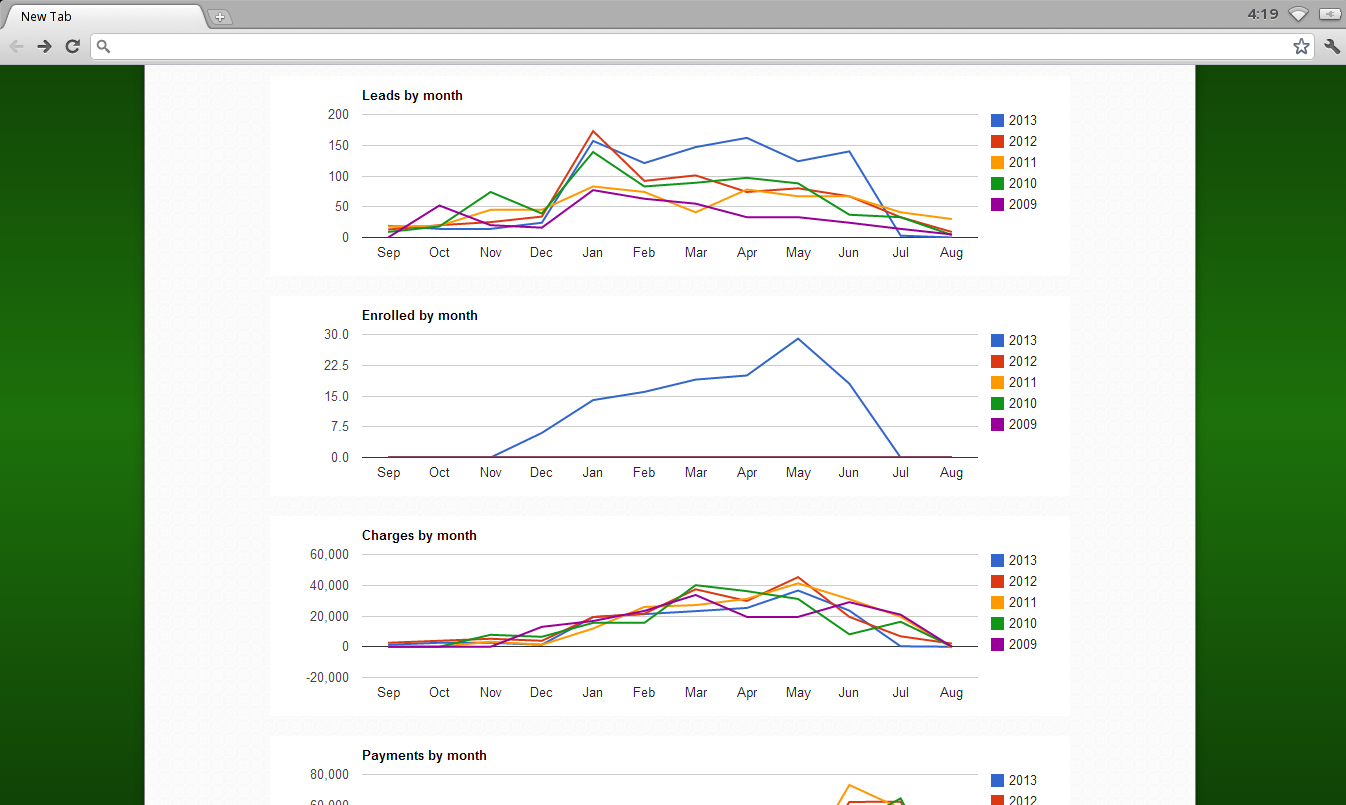Click the 2010 swatch in Enrolled legend

coord(997,403)
